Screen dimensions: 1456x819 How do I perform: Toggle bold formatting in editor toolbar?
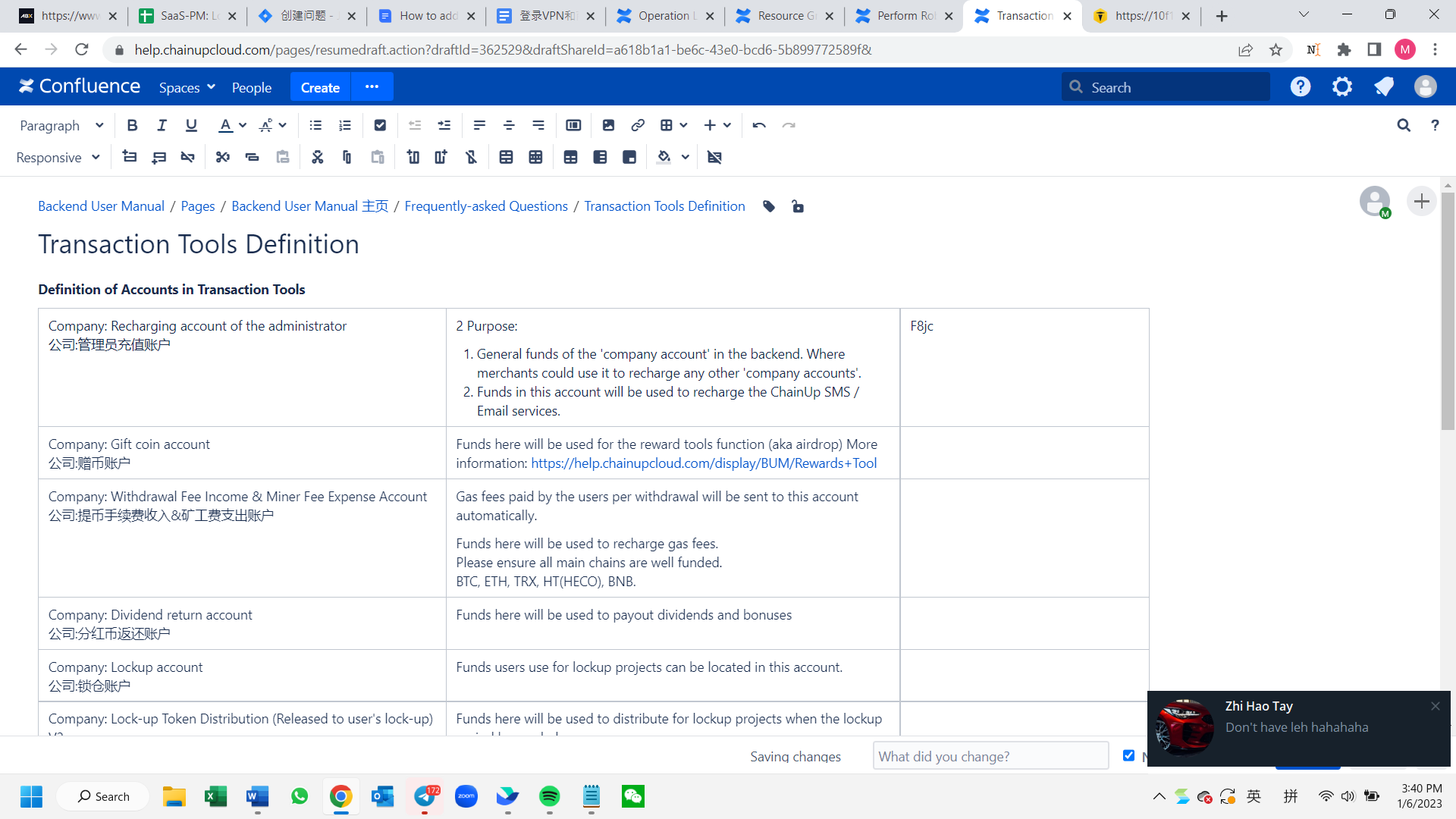click(x=132, y=125)
